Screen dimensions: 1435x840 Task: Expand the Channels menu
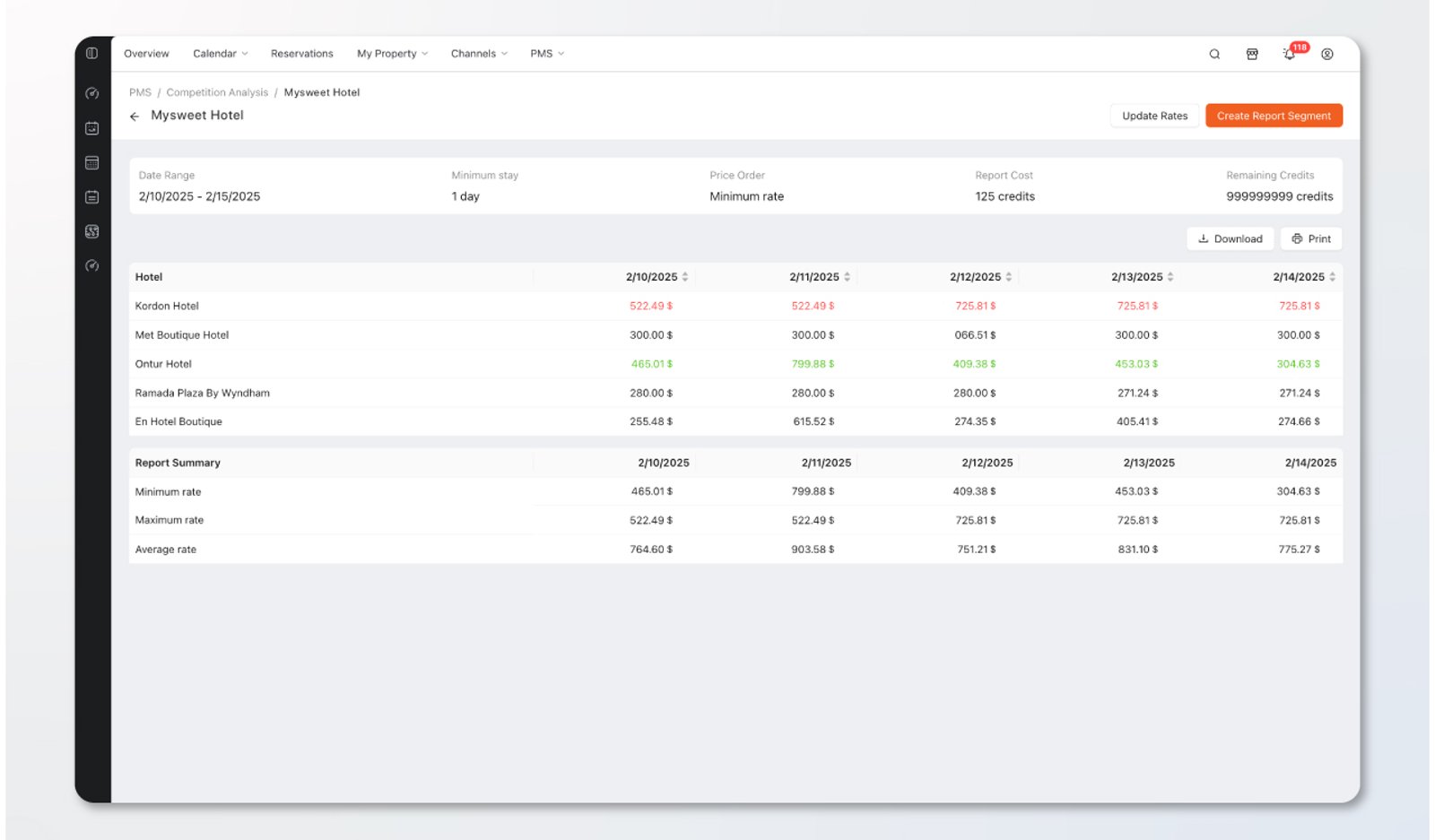click(479, 54)
